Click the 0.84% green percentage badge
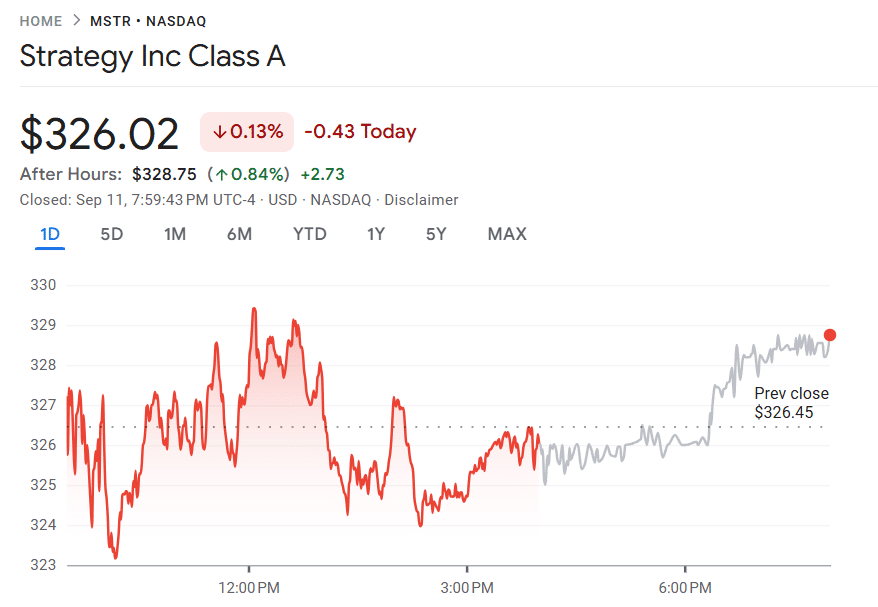This screenshot has height=607, width=878. tap(257, 171)
